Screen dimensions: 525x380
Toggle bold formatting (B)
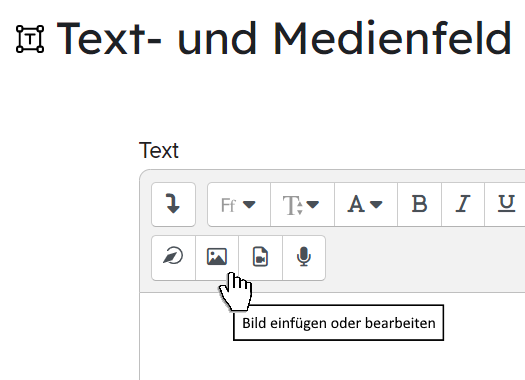[x=420, y=204]
